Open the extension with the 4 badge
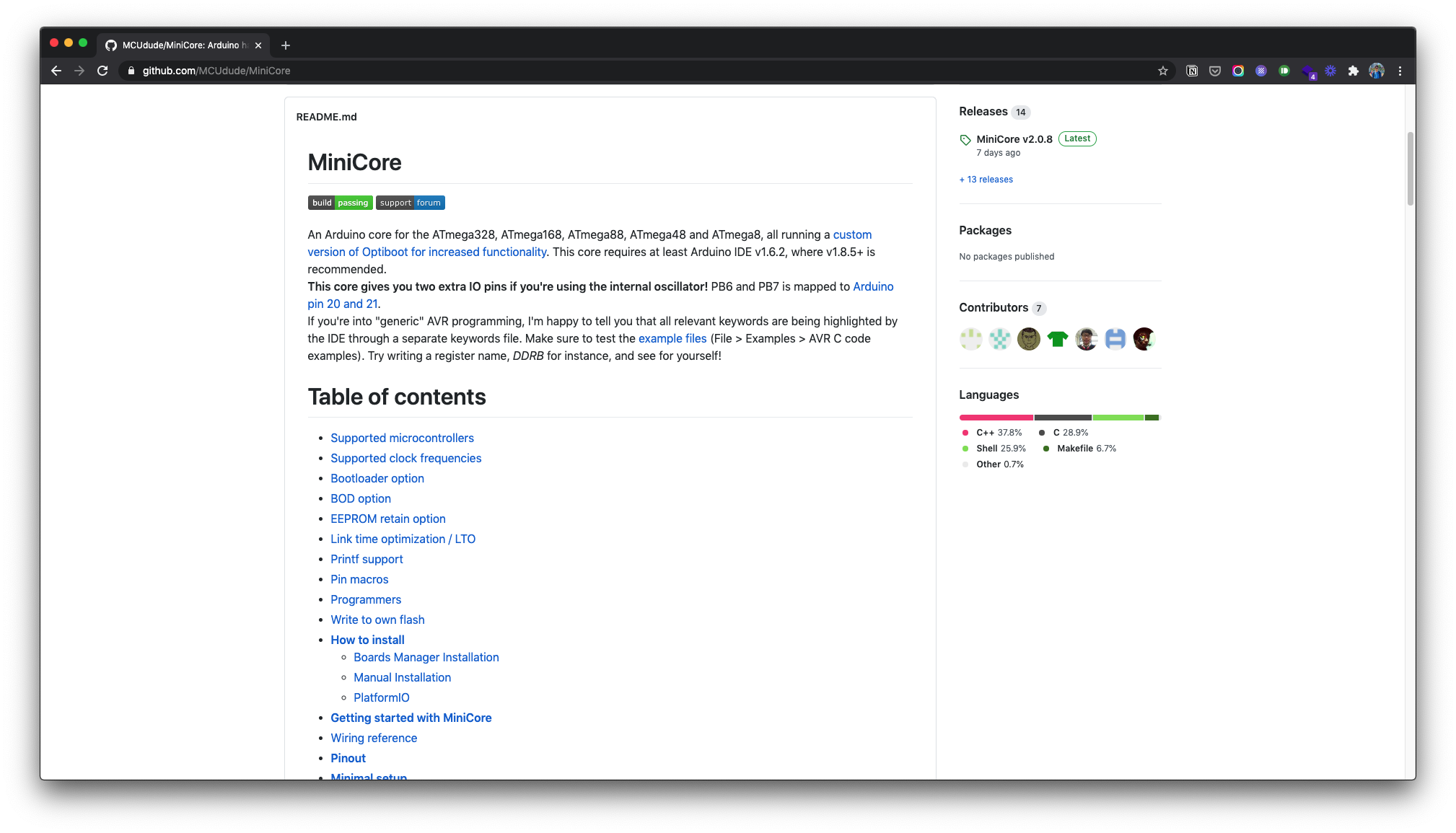Viewport: 1456px width, 833px height. (x=1308, y=71)
